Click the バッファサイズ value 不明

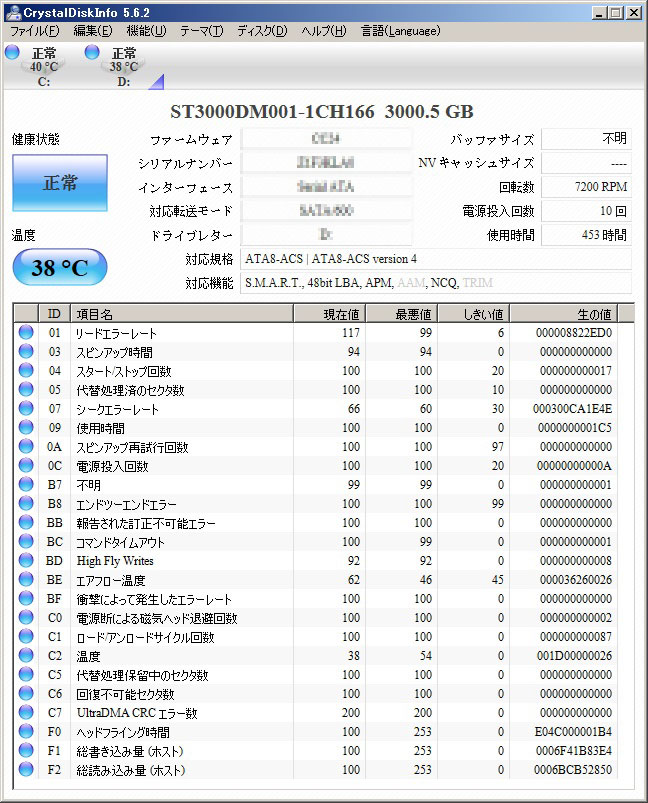(586, 138)
